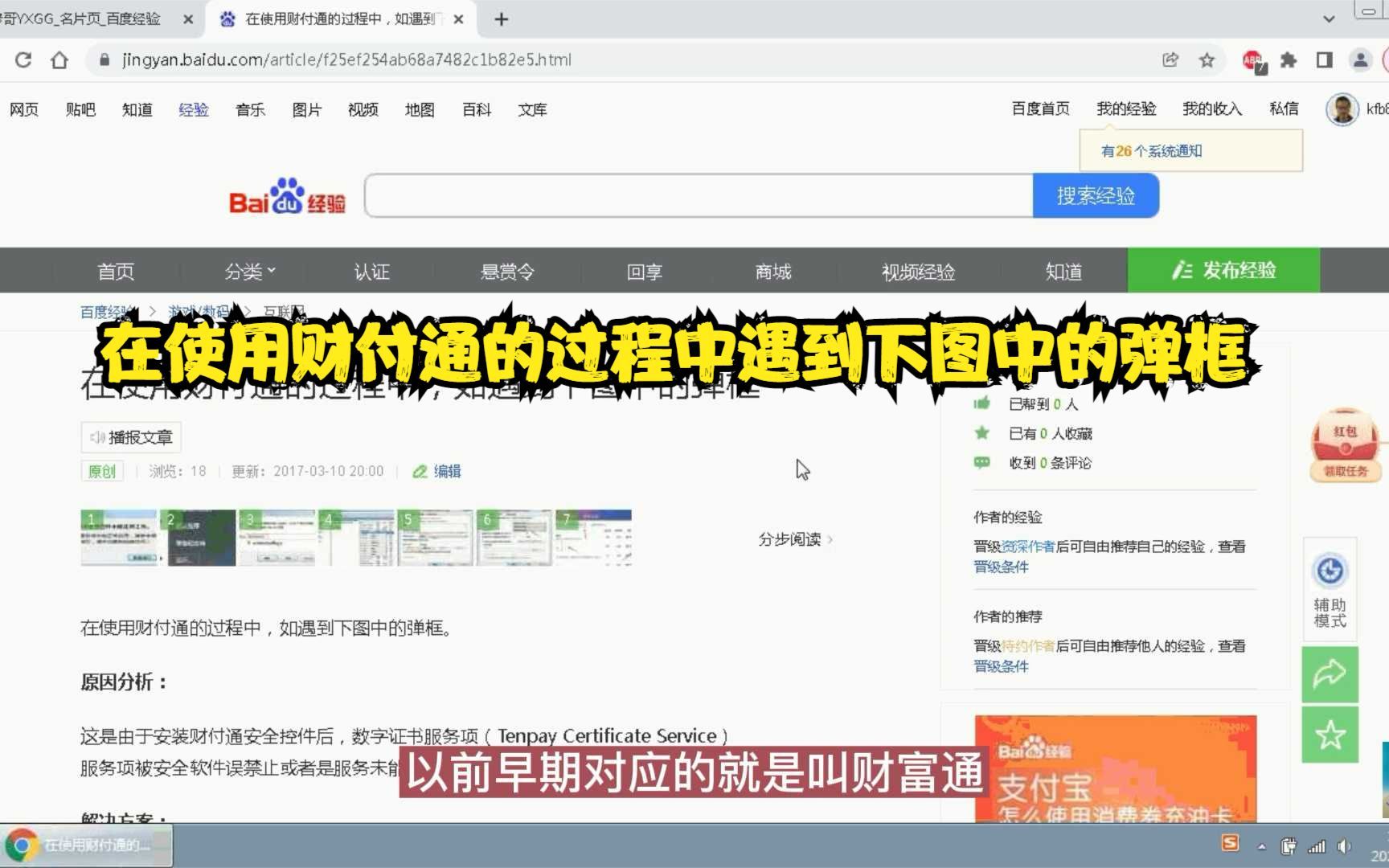The image size is (1389, 868).
Task: Go to the browser home page icon
Action: tap(59, 59)
